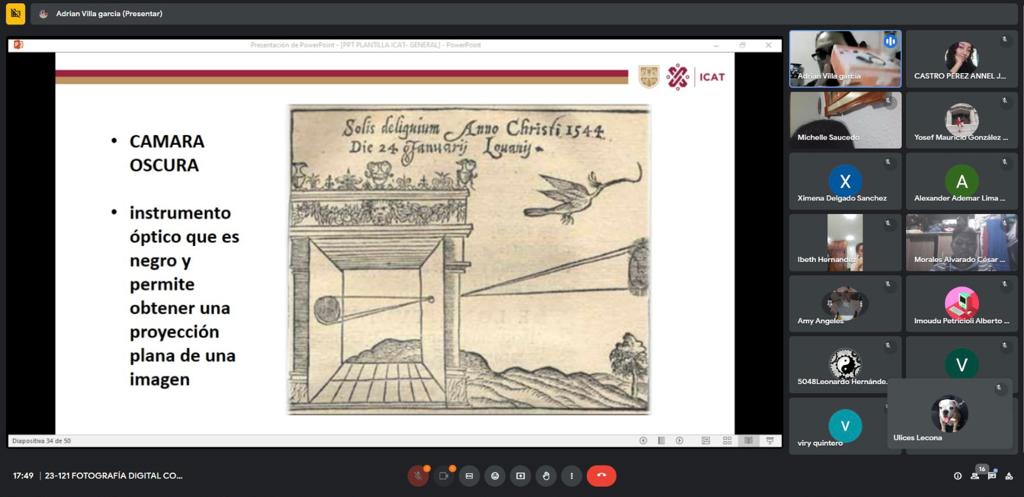Select Morales Alvarado César video tile

tap(961, 242)
